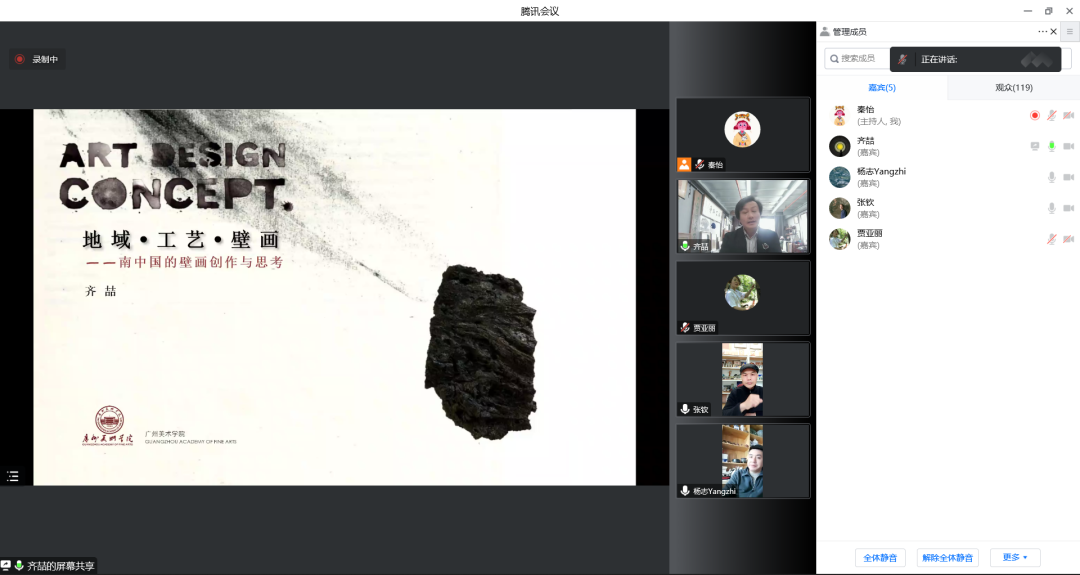The image size is (1080, 575).
Task: Click the screen share icon next to 齐喆
Action: [1035, 146]
